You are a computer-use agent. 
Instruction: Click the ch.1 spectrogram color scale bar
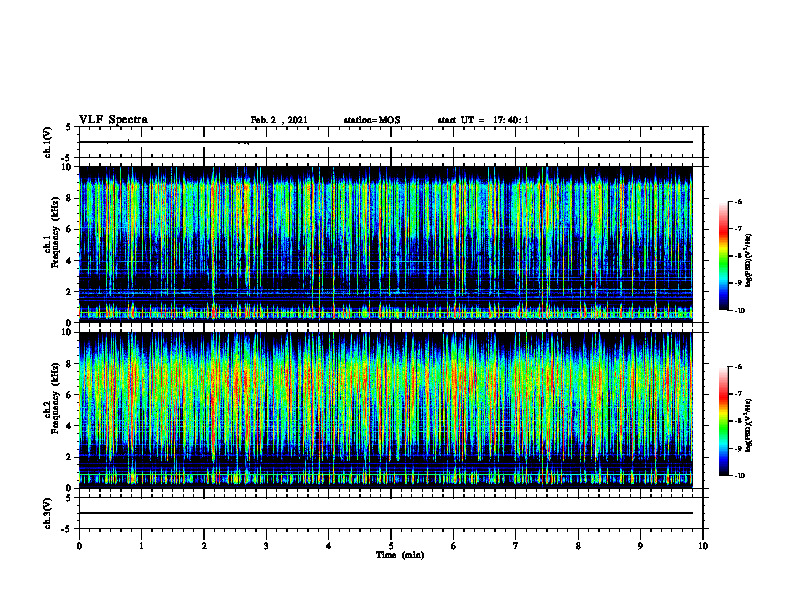tap(723, 256)
